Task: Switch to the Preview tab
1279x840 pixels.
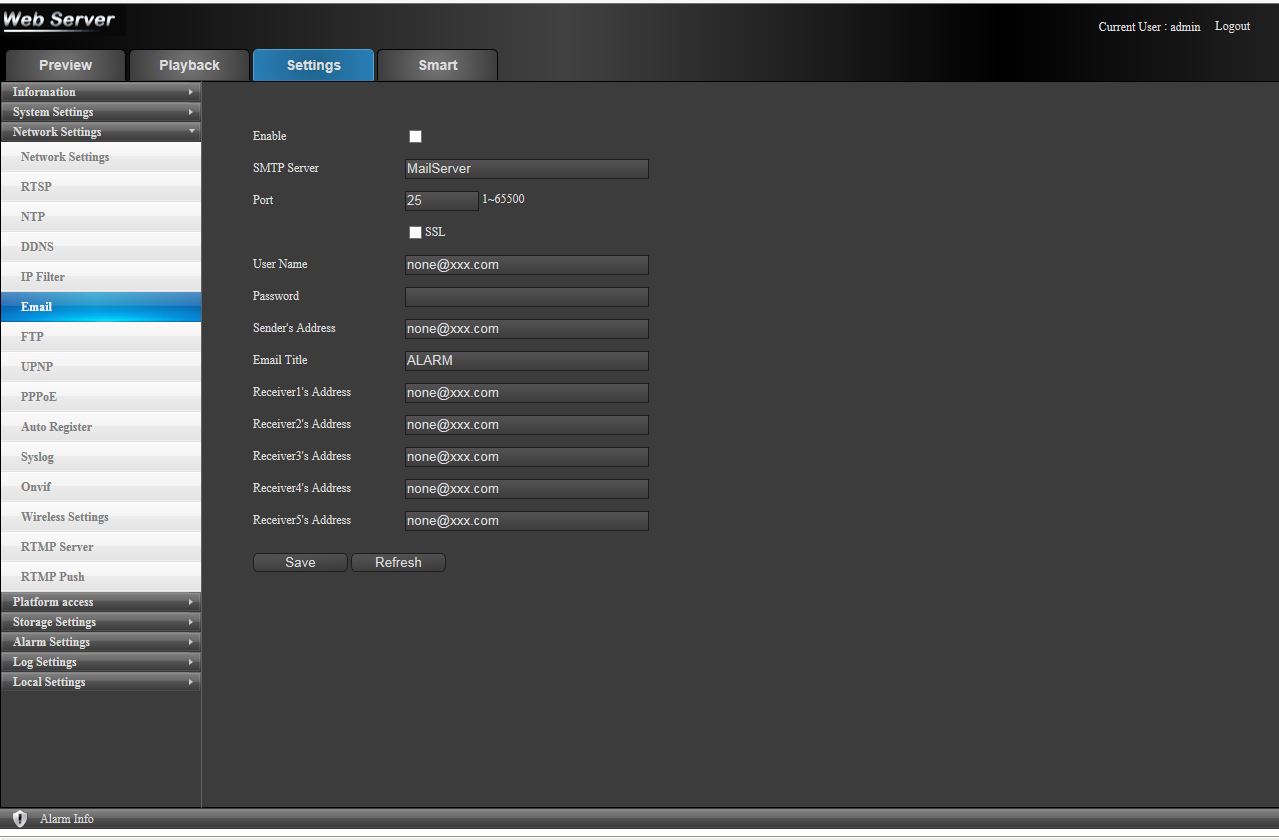Action: click(x=65, y=65)
